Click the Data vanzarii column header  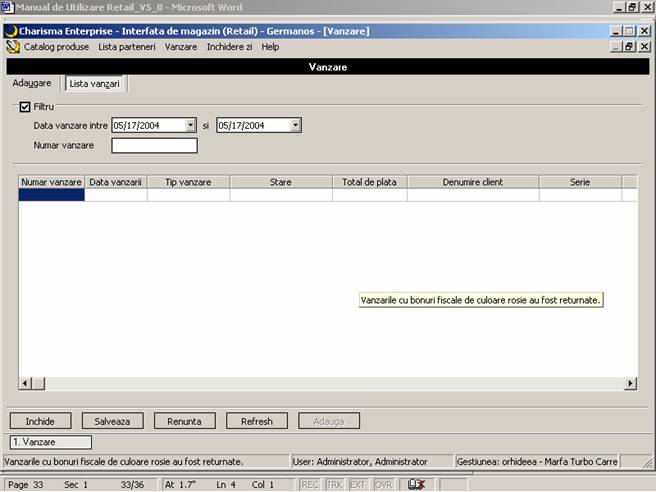click(115, 182)
